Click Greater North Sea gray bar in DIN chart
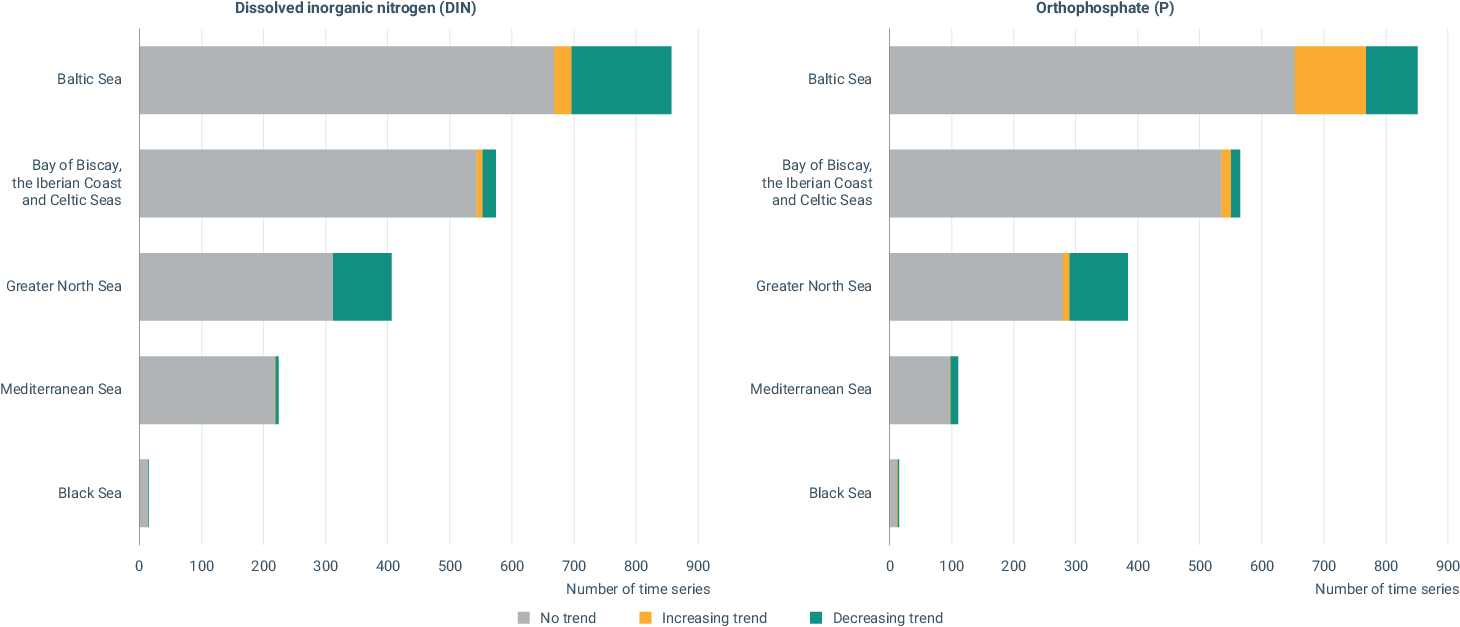The width and height of the screenshot is (1460, 627). pos(236,287)
